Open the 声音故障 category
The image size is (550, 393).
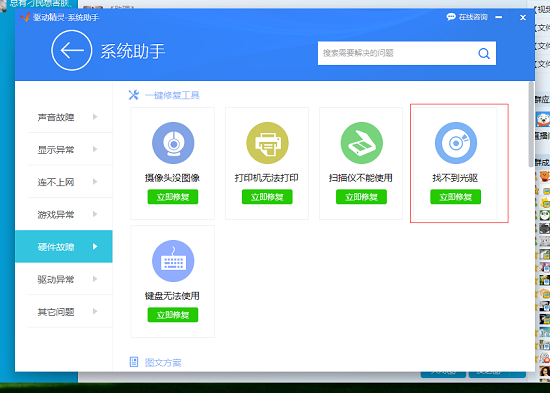63,117
